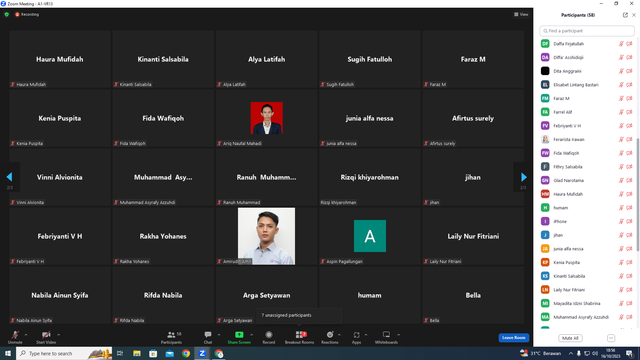The image size is (640, 360).
Task: Expand video options next to Start Video
Action: (x=58, y=335)
